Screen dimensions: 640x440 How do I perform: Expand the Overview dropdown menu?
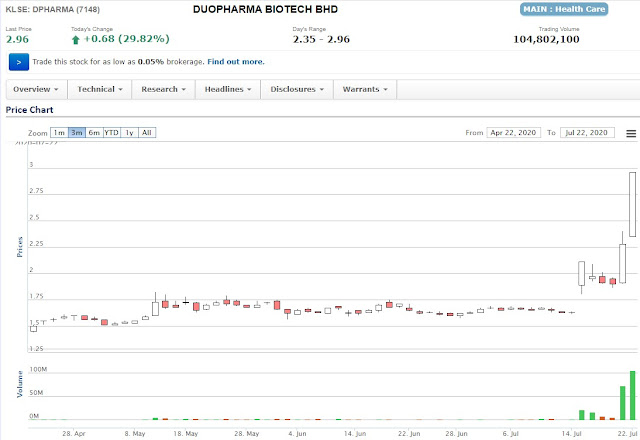(36, 89)
